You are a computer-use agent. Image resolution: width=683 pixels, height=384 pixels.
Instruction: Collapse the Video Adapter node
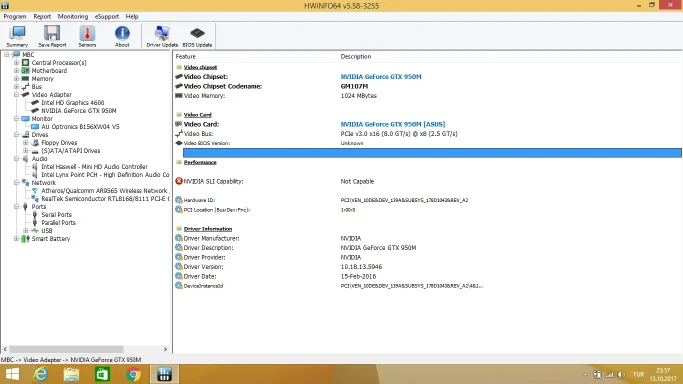(x=16, y=94)
